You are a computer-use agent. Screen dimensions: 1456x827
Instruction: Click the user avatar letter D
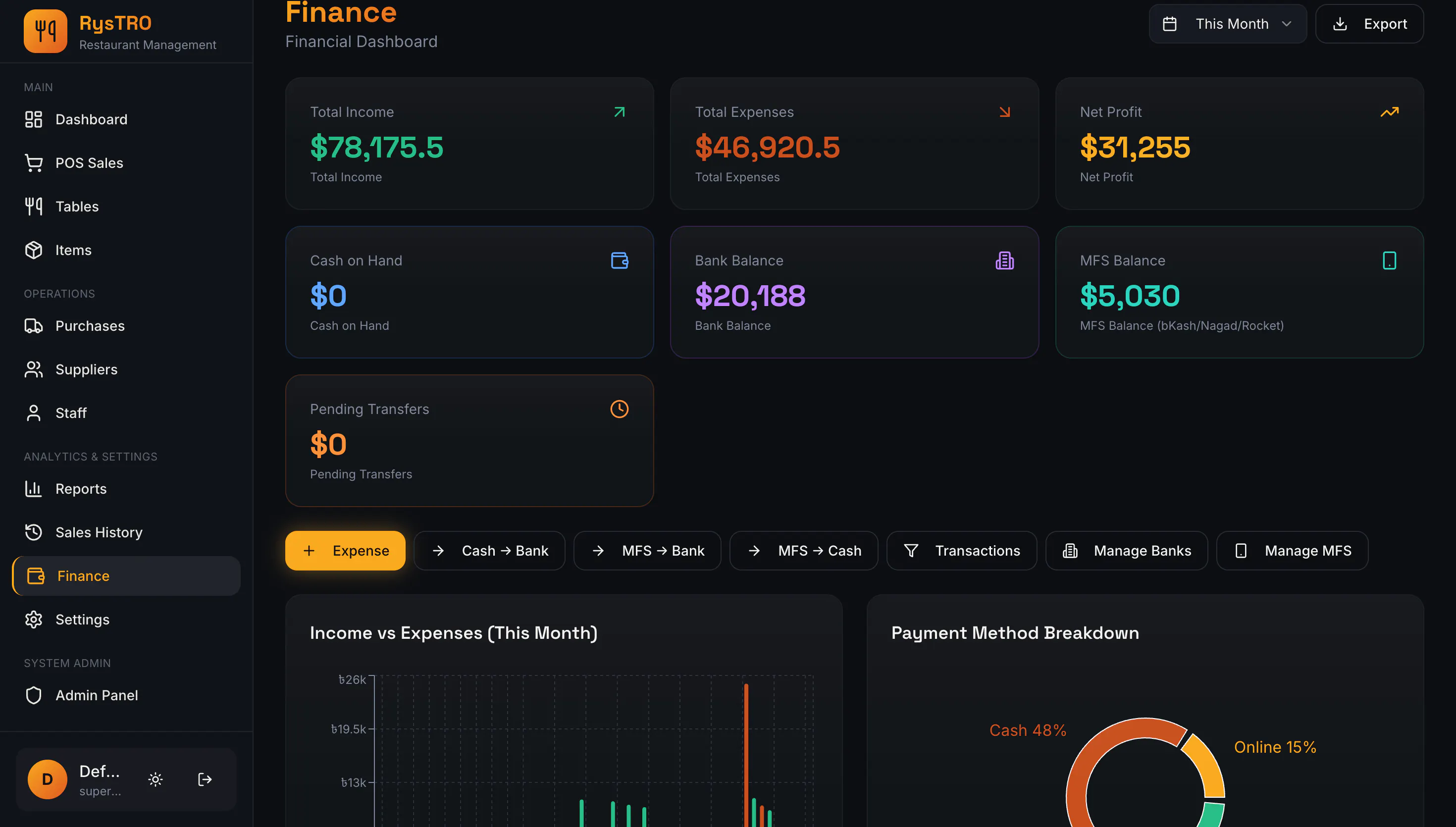pyautogui.click(x=48, y=779)
